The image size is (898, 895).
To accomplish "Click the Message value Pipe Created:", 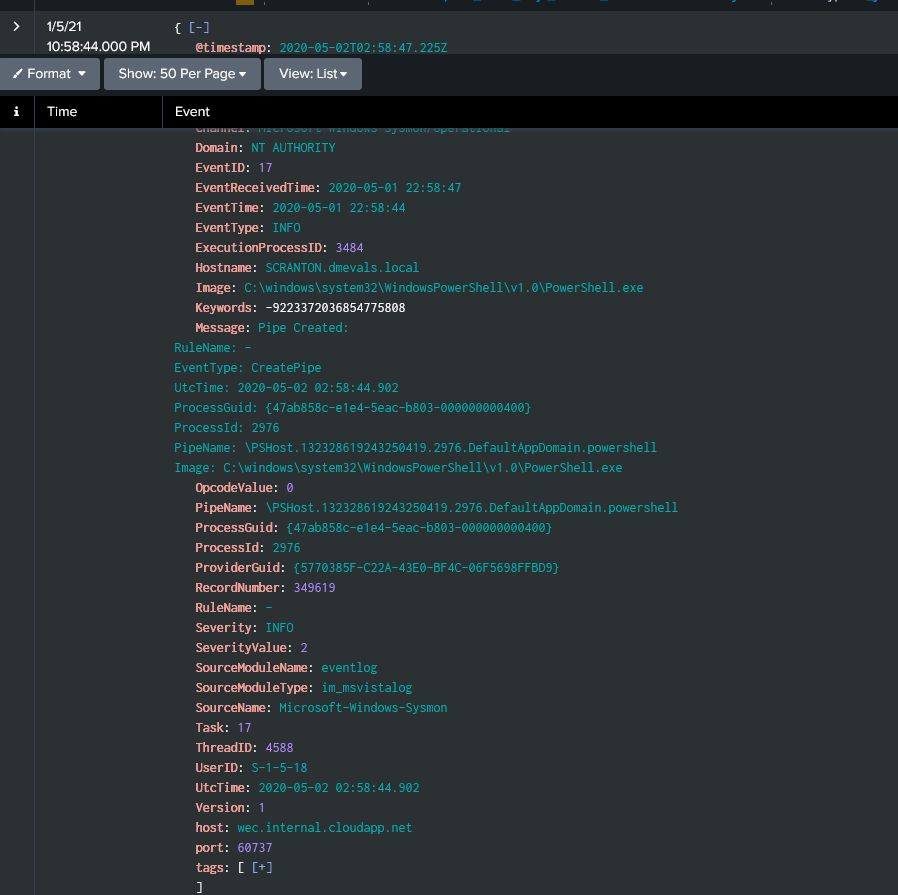I will pyautogui.click(x=303, y=328).
